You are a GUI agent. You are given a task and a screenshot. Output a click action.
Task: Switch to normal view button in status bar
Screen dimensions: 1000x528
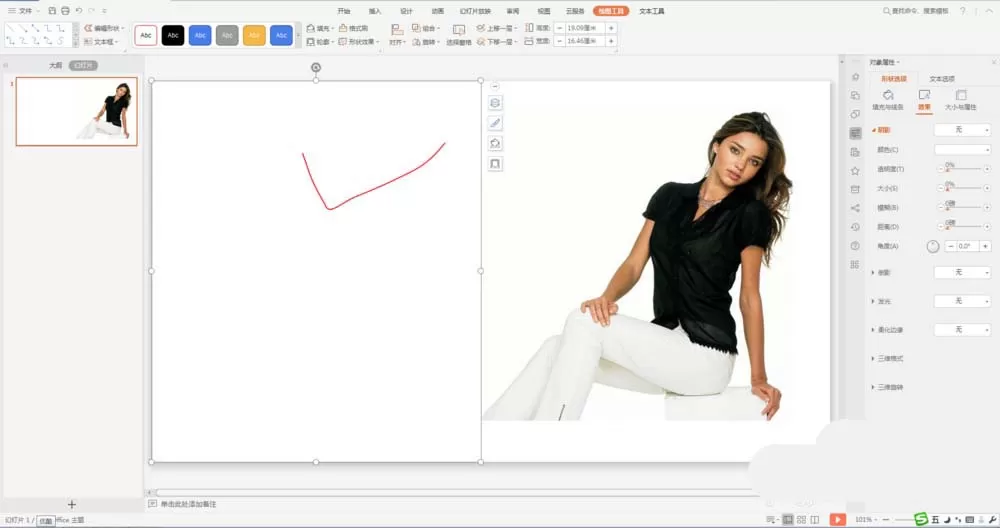pyautogui.click(x=788, y=520)
